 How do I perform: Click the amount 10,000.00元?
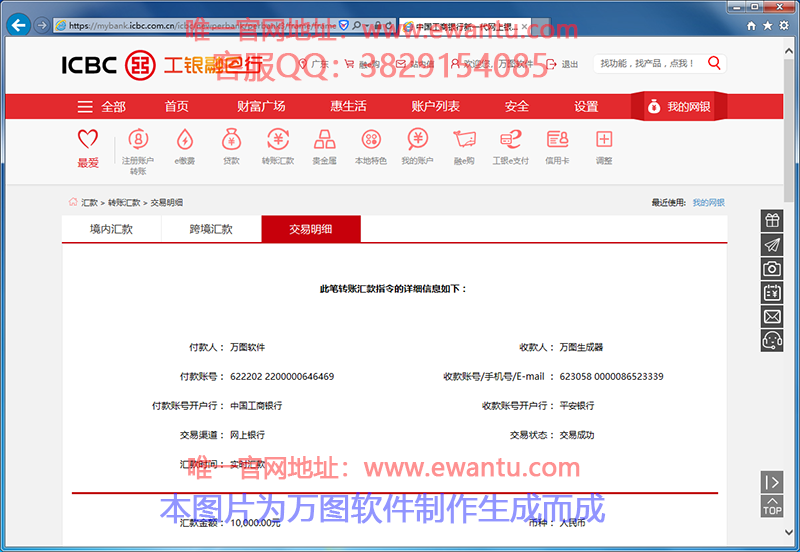[255, 523]
